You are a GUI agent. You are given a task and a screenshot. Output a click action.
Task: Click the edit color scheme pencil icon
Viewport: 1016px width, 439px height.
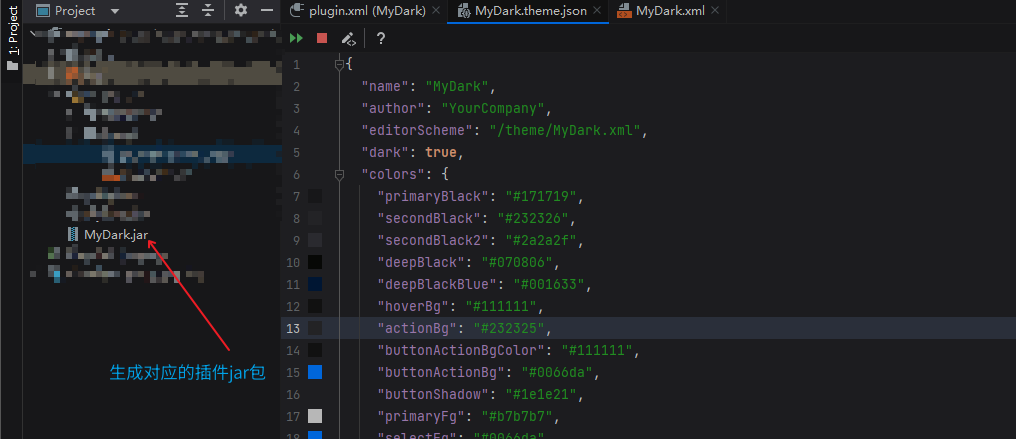click(x=349, y=39)
